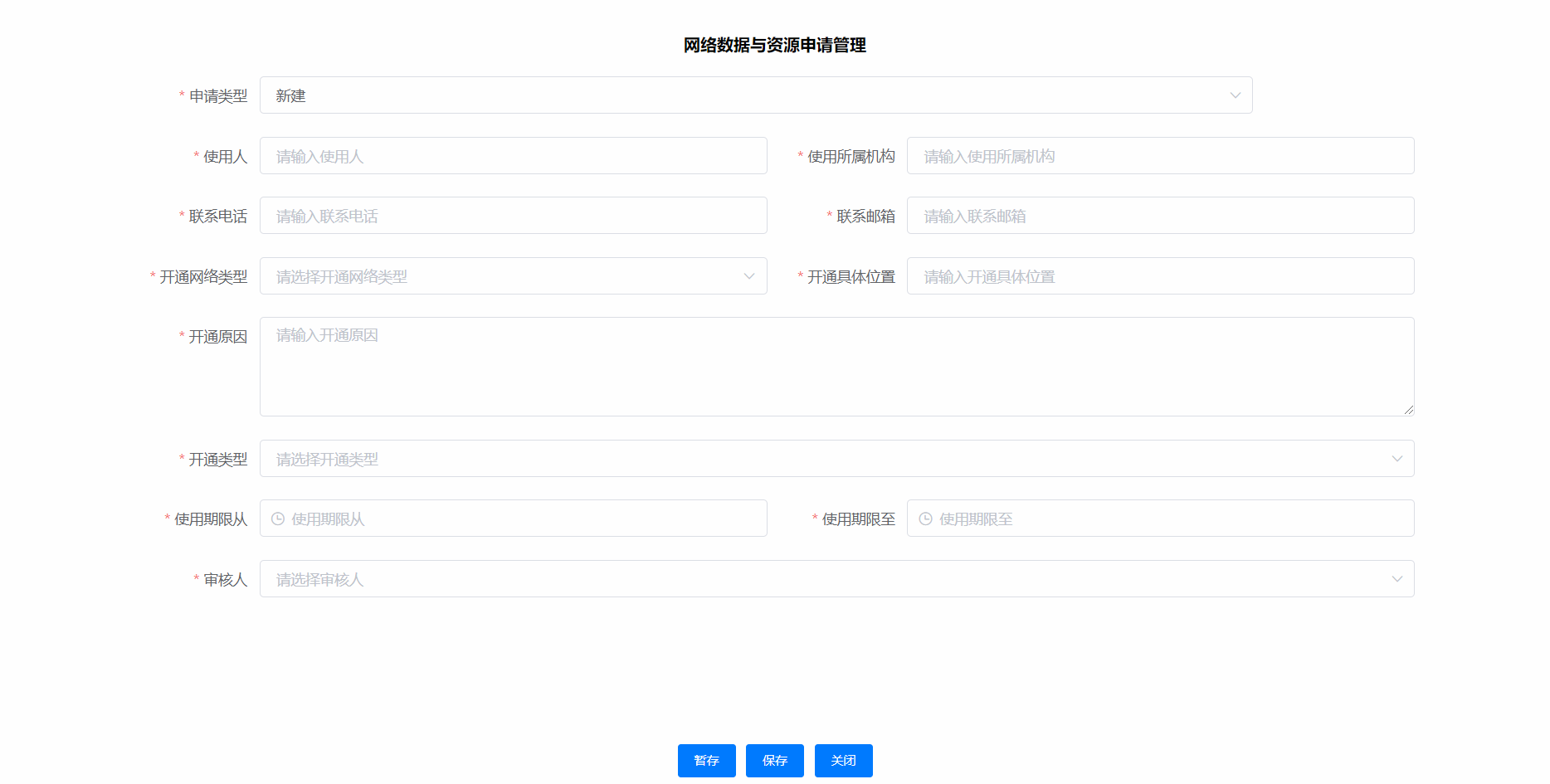Click into the 联系电话 field
1550x784 pixels.
pos(513,216)
